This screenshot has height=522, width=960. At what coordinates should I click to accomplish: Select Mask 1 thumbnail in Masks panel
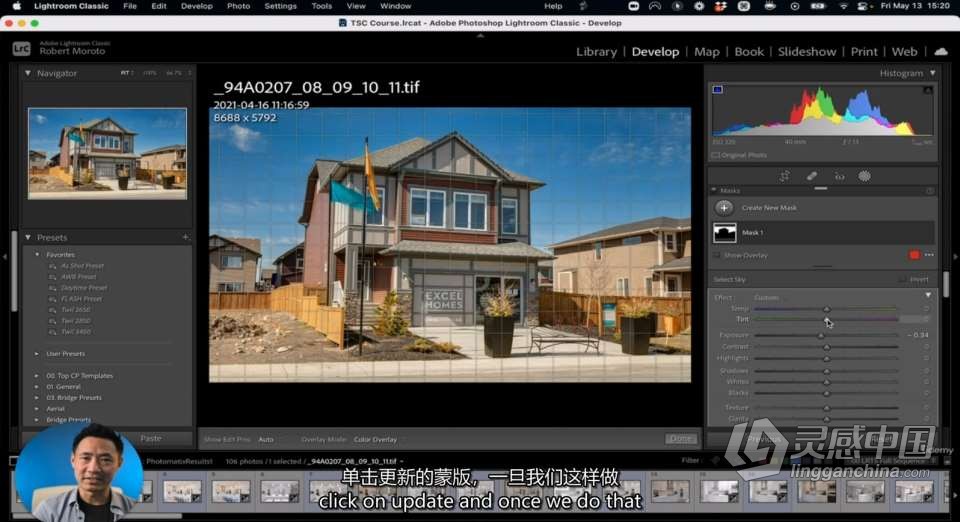tap(724, 232)
